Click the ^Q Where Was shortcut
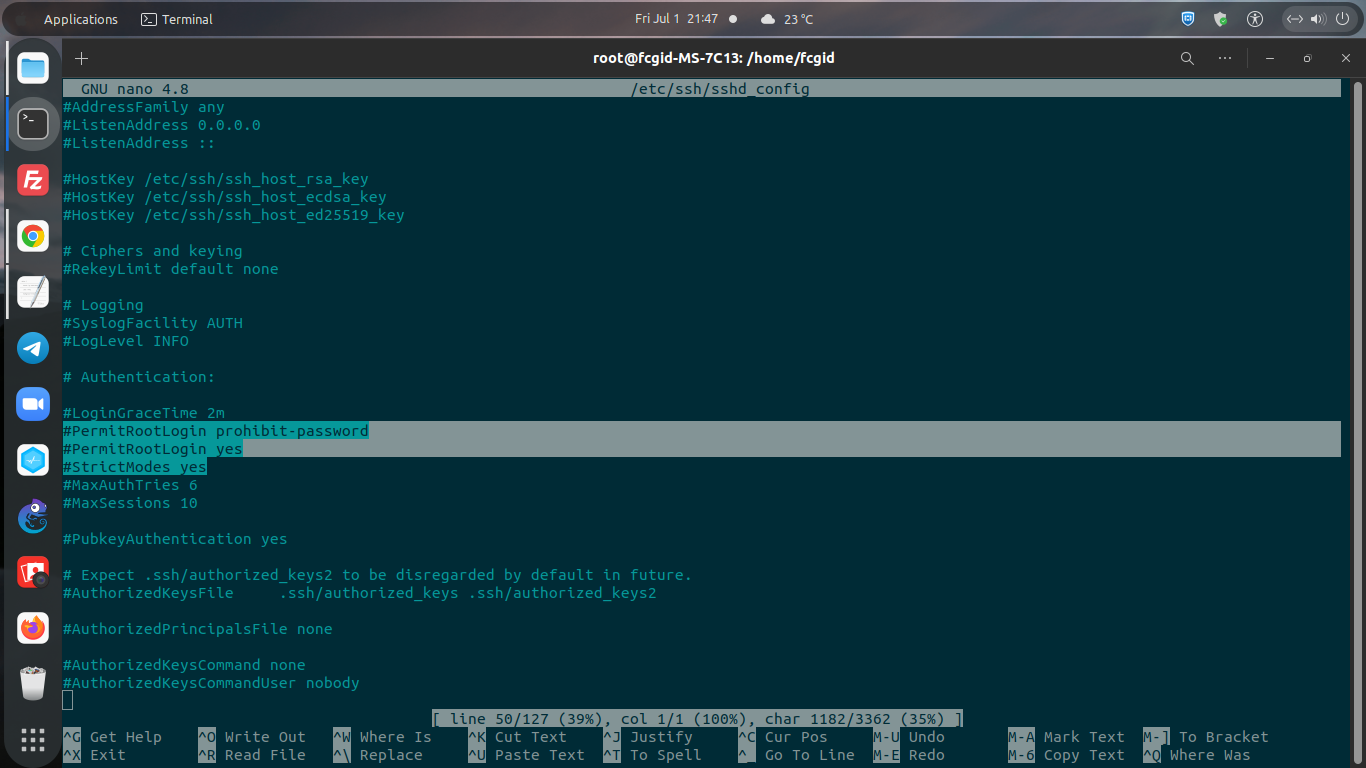1366x768 pixels. [x=1197, y=755]
